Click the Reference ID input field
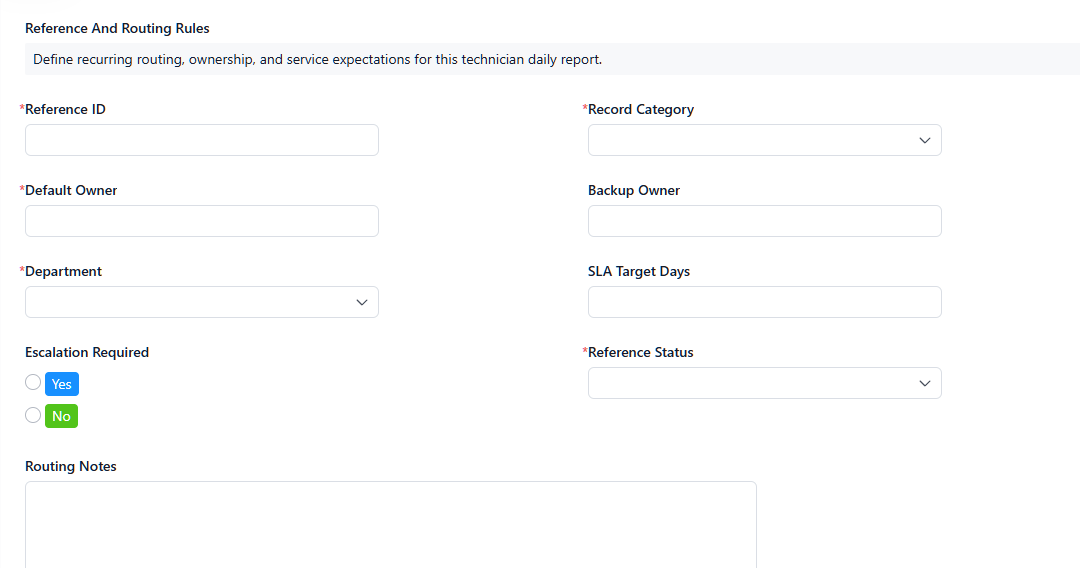This screenshot has width=1080, height=568. click(202, 140)
